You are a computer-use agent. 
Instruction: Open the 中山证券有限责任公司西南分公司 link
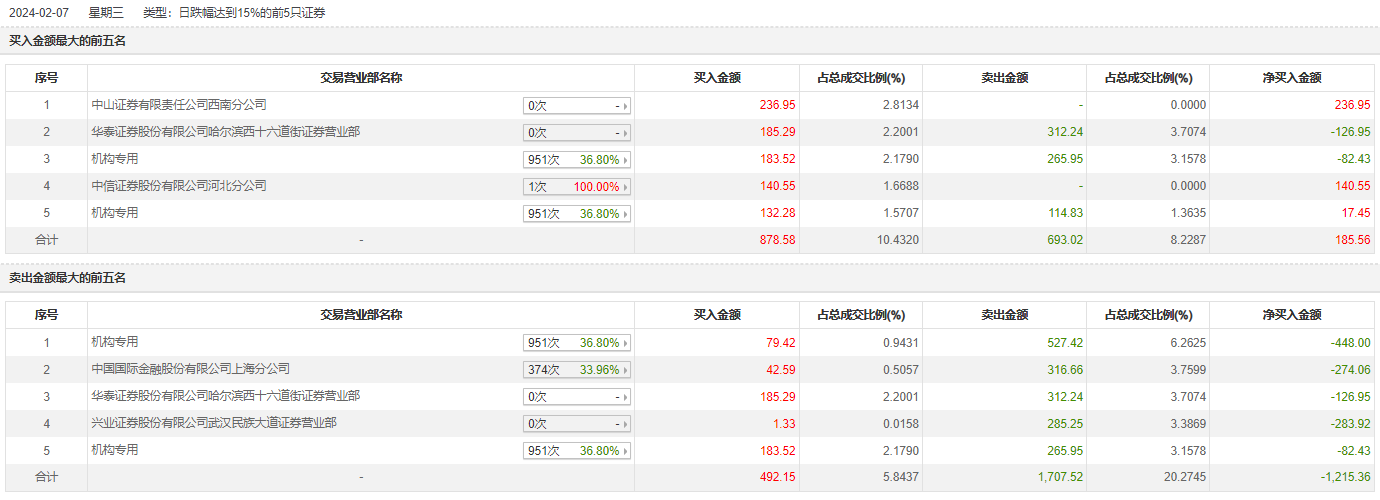point(179,104)
